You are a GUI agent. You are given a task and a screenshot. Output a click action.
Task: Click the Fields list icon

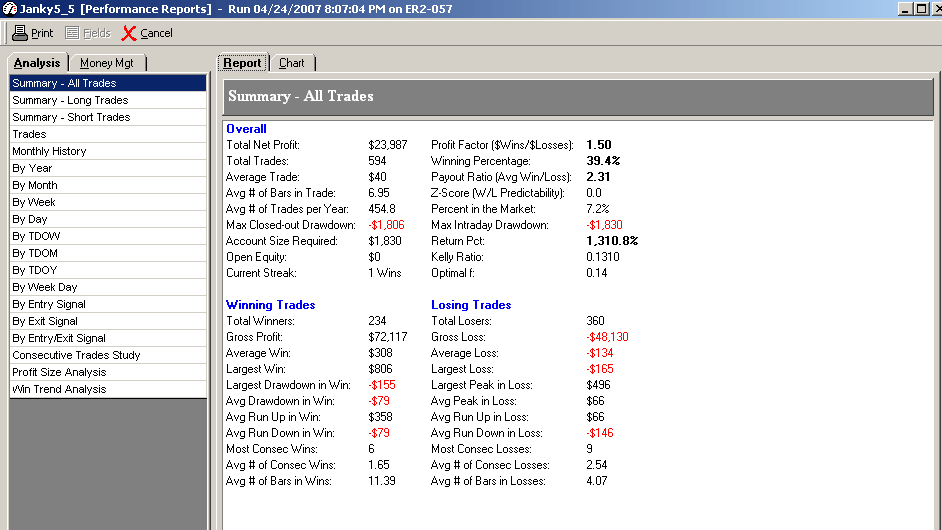72,33
